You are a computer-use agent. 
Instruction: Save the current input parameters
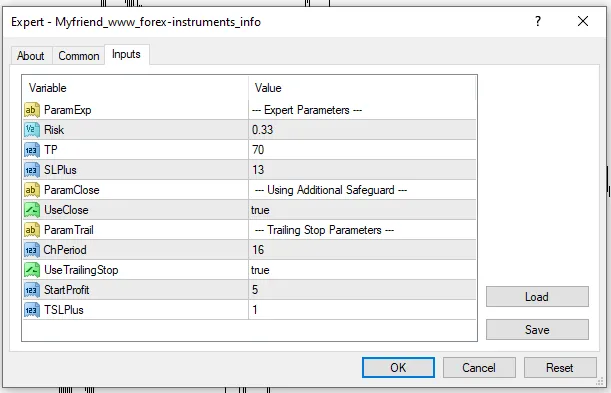pos(537,330)
